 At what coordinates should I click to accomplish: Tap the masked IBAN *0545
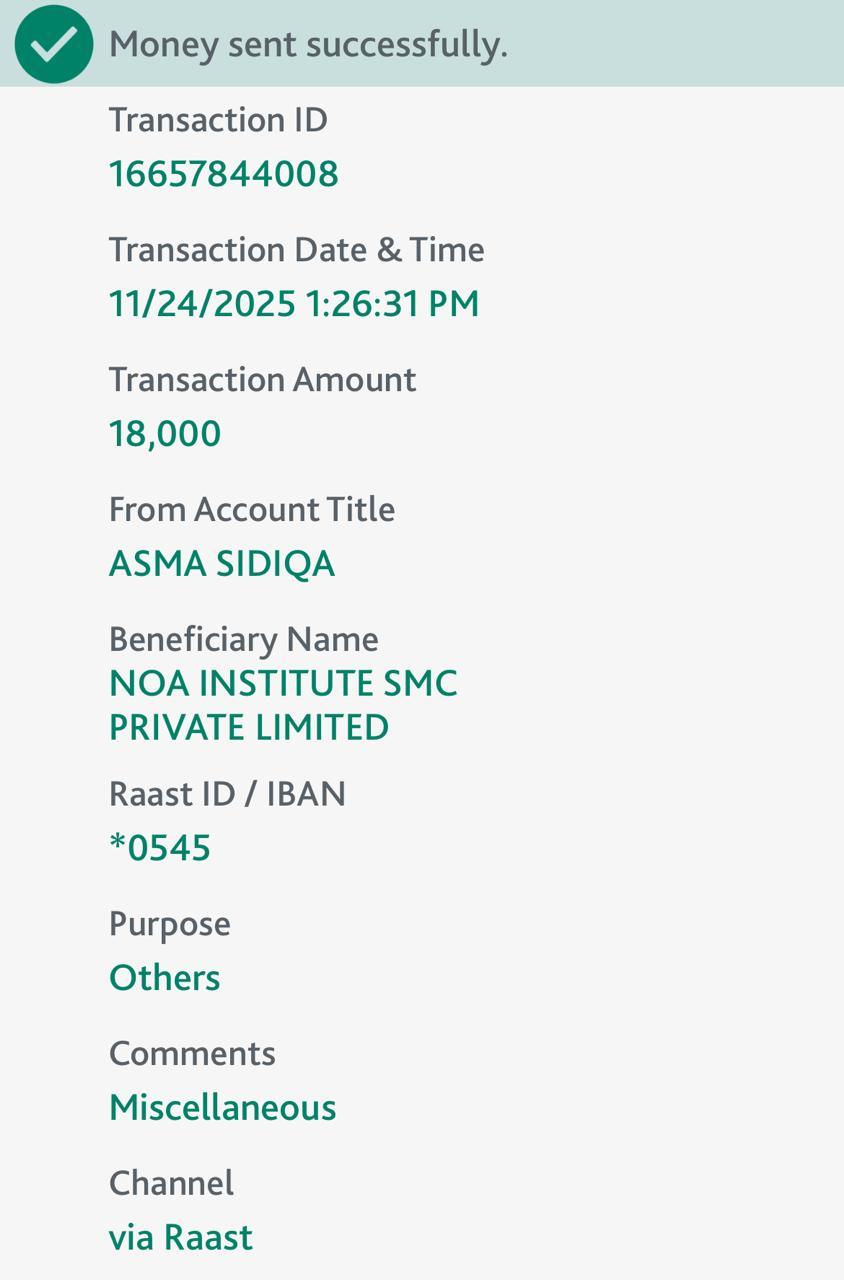pos(160,848)
